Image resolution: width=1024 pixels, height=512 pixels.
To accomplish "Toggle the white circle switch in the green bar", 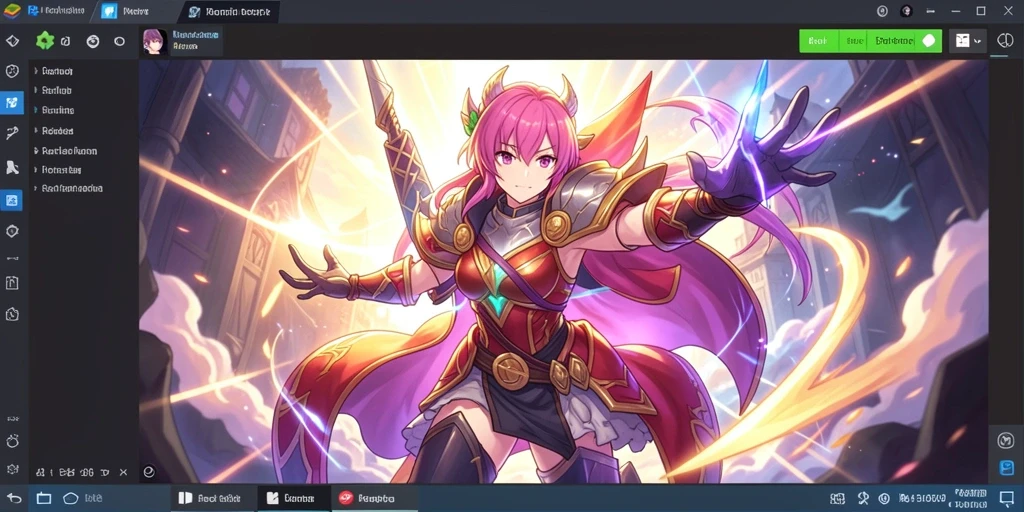I will 929,40.
